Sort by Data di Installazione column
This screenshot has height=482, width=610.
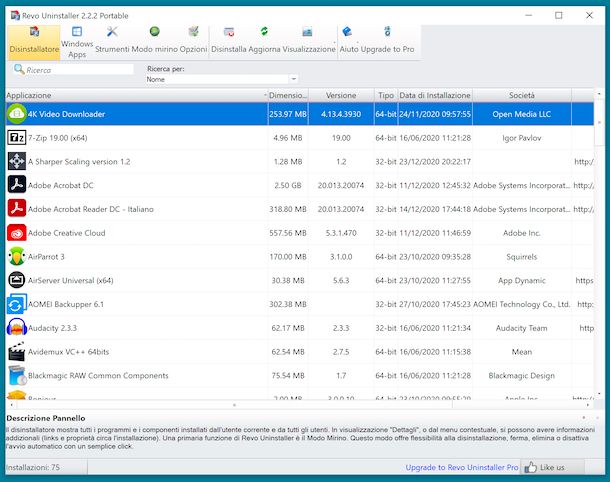(435, 95)
